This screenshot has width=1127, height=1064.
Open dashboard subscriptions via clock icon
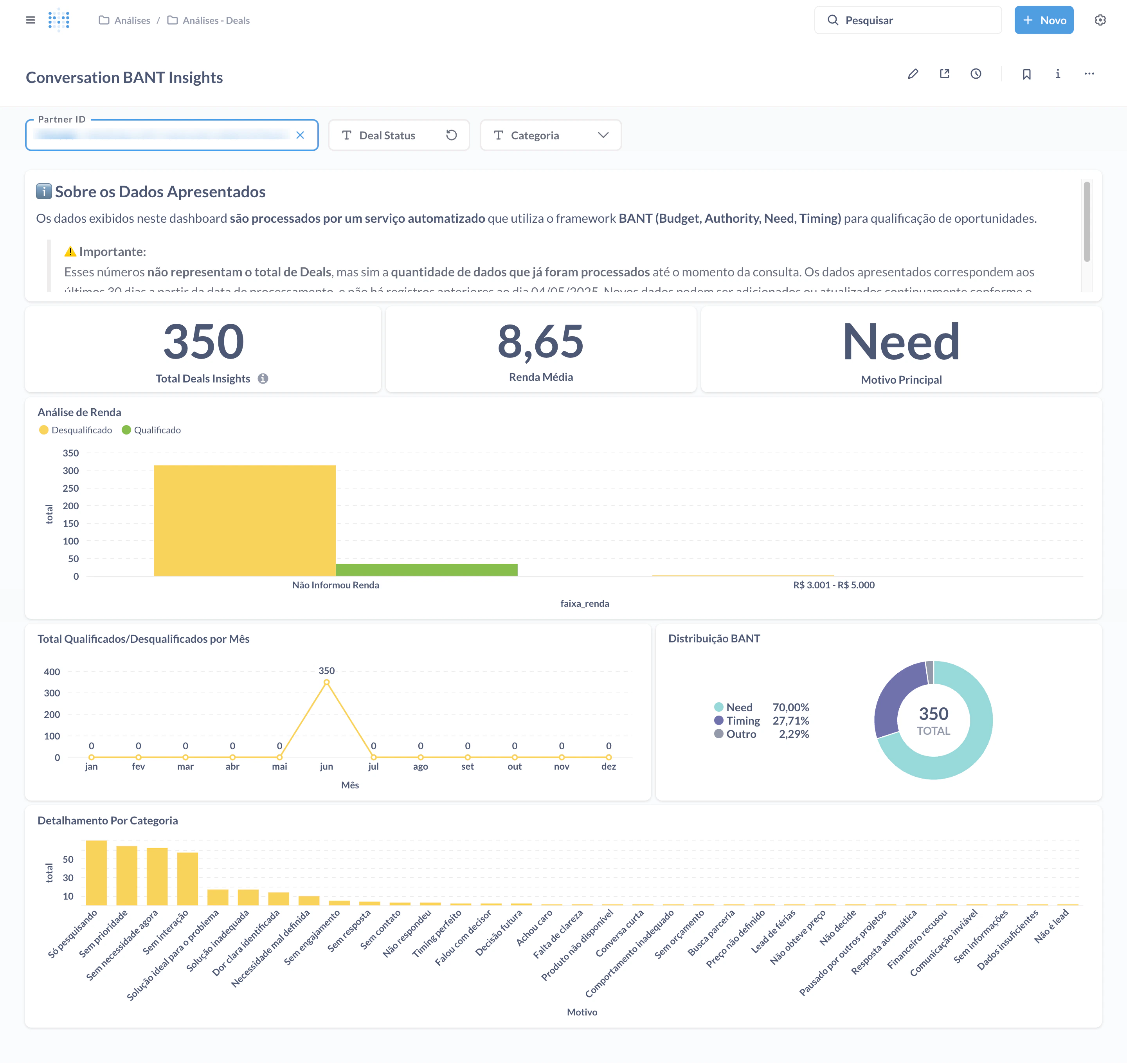(976, 74)
